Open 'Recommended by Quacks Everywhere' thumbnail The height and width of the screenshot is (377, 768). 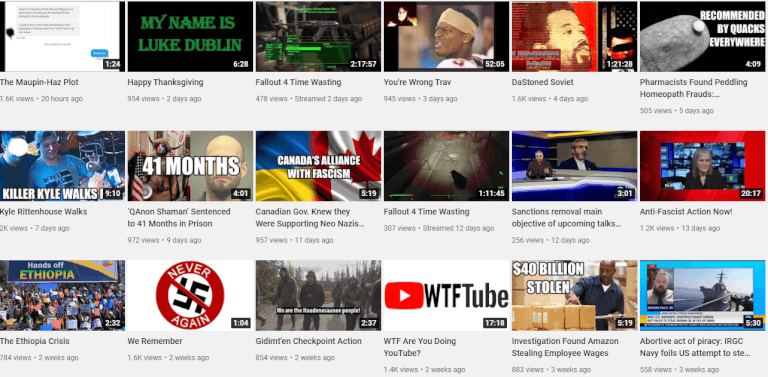702,36
